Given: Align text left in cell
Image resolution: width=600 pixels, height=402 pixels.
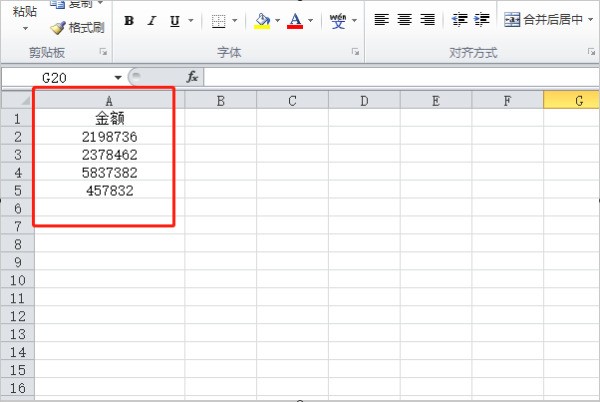Looking at the screenshot, I should pyautogui.click(x=381, y=20).
